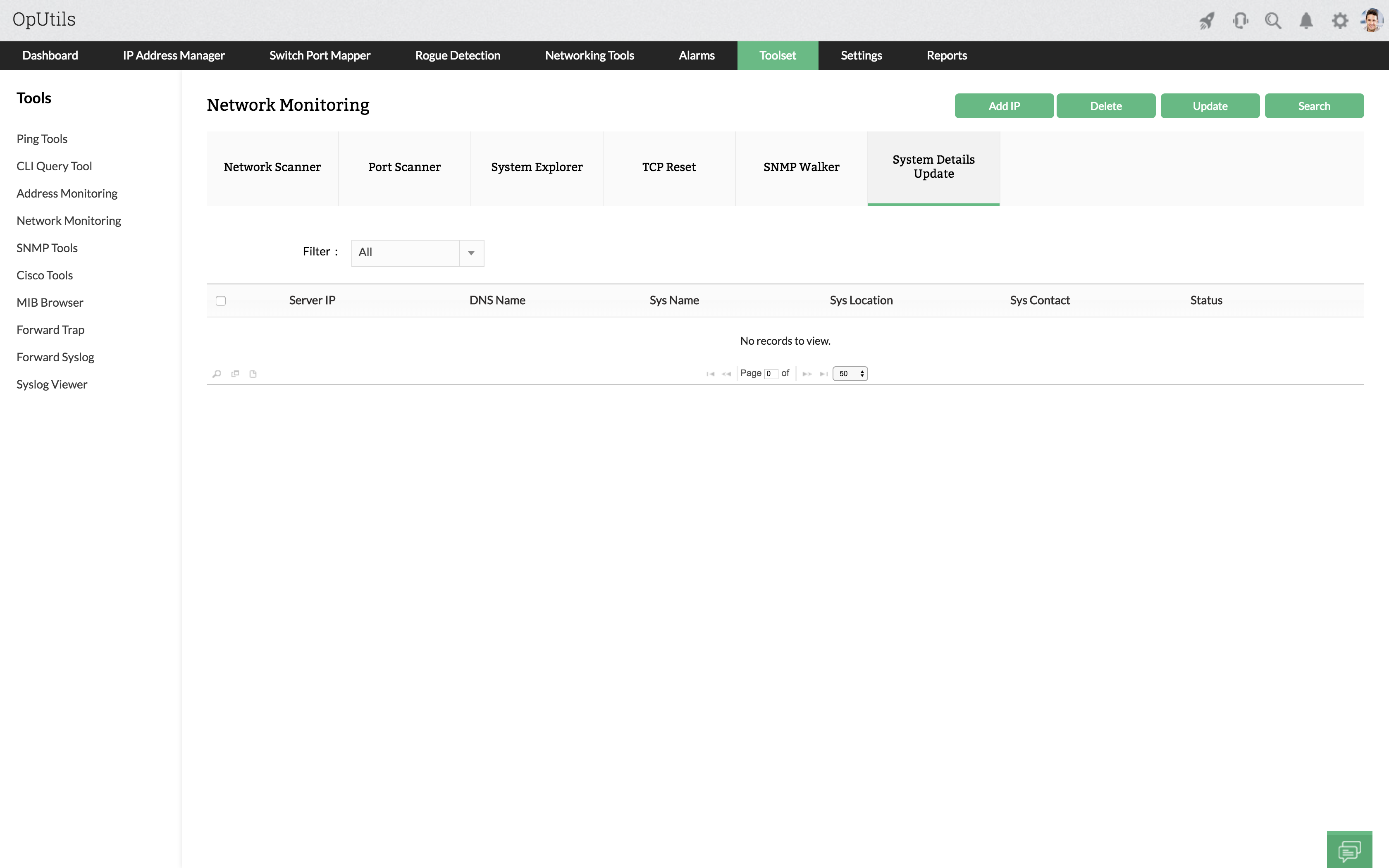Screen dimensions: 1389x868
Task: Open the headset support icon
Action: point(1240,21)
